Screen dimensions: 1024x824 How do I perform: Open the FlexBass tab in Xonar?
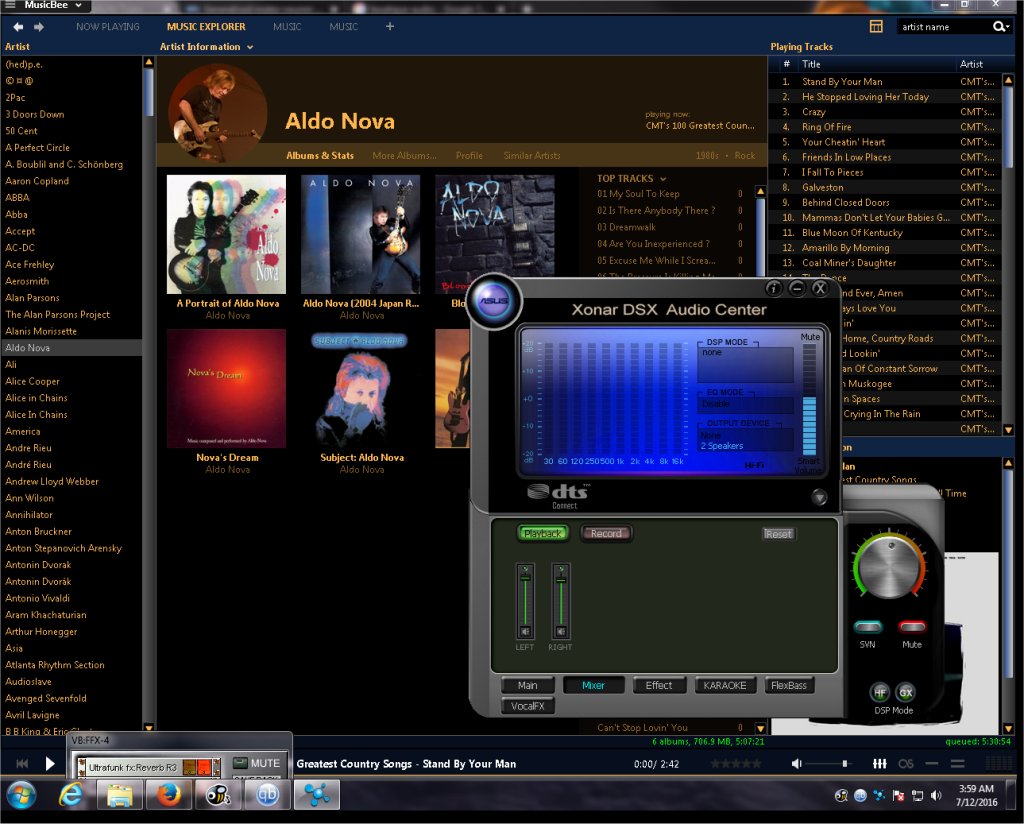coord(788,685)
